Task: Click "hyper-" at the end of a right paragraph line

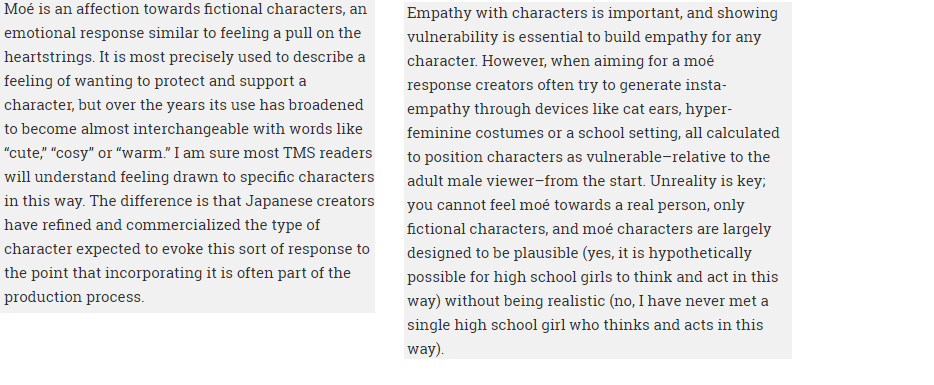Action: pyautogui.click(x=709, y=110)
